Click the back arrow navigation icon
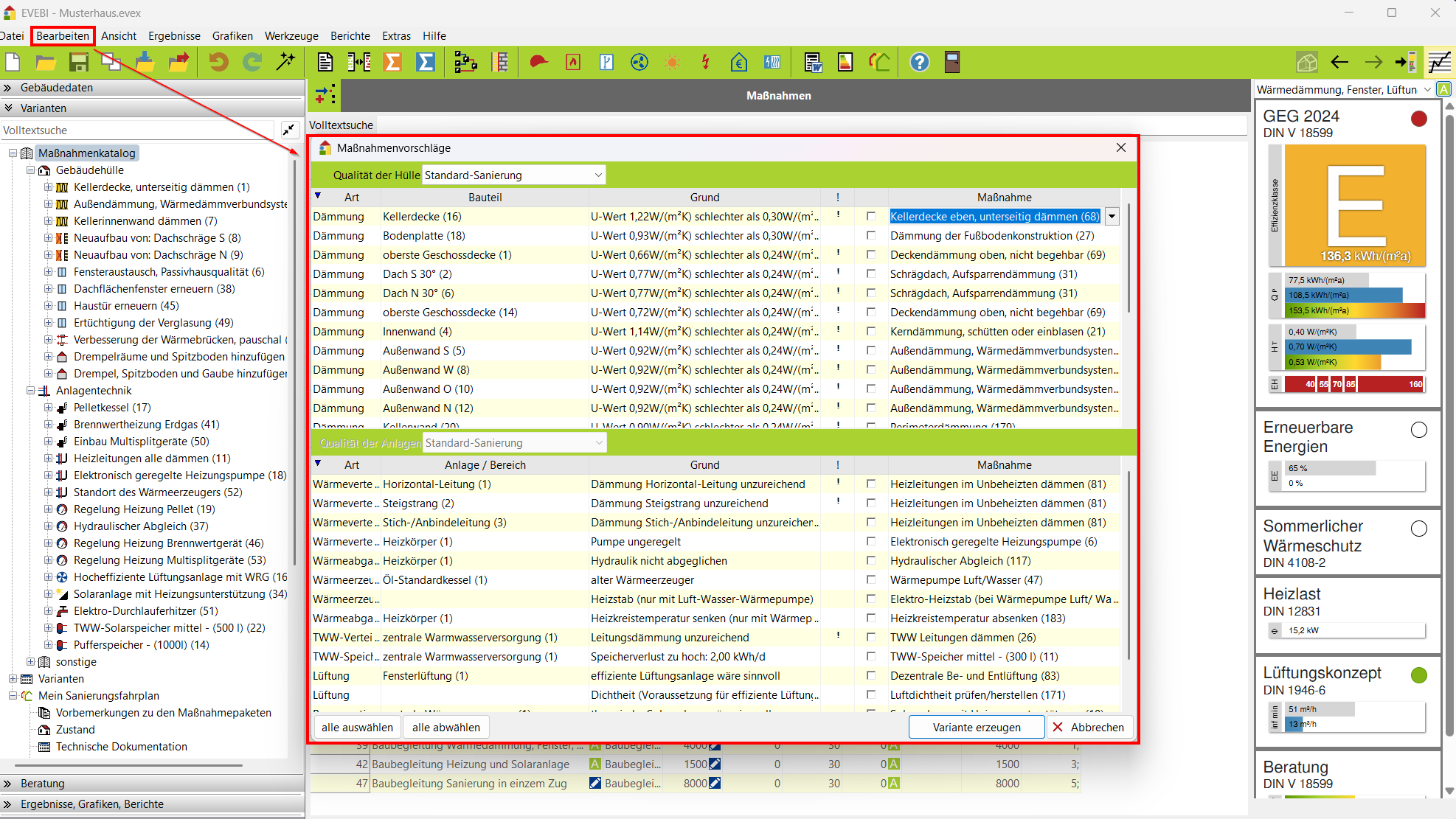Viewport: 1456px width, 819px height. [1339, 63]
